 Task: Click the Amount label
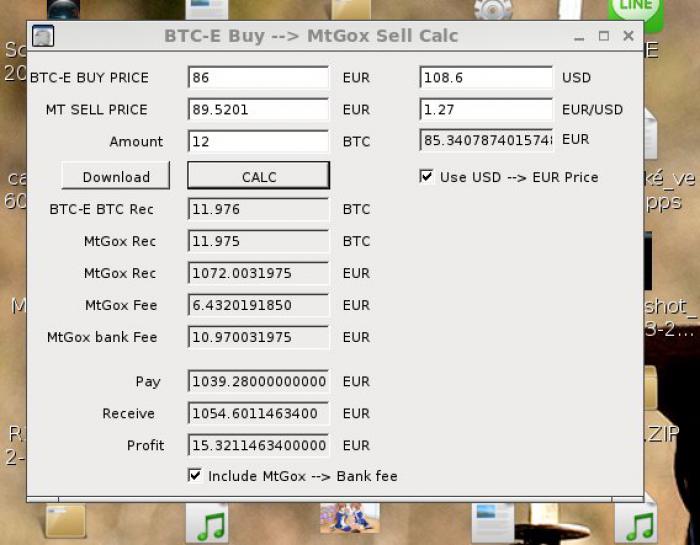point(136,141)
